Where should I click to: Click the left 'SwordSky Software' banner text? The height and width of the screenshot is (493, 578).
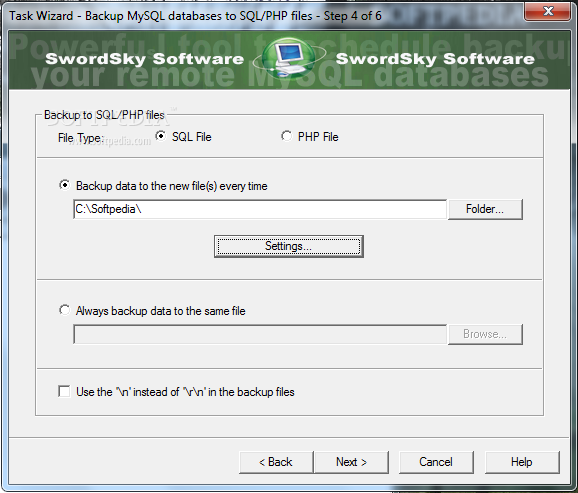point(144,59)
